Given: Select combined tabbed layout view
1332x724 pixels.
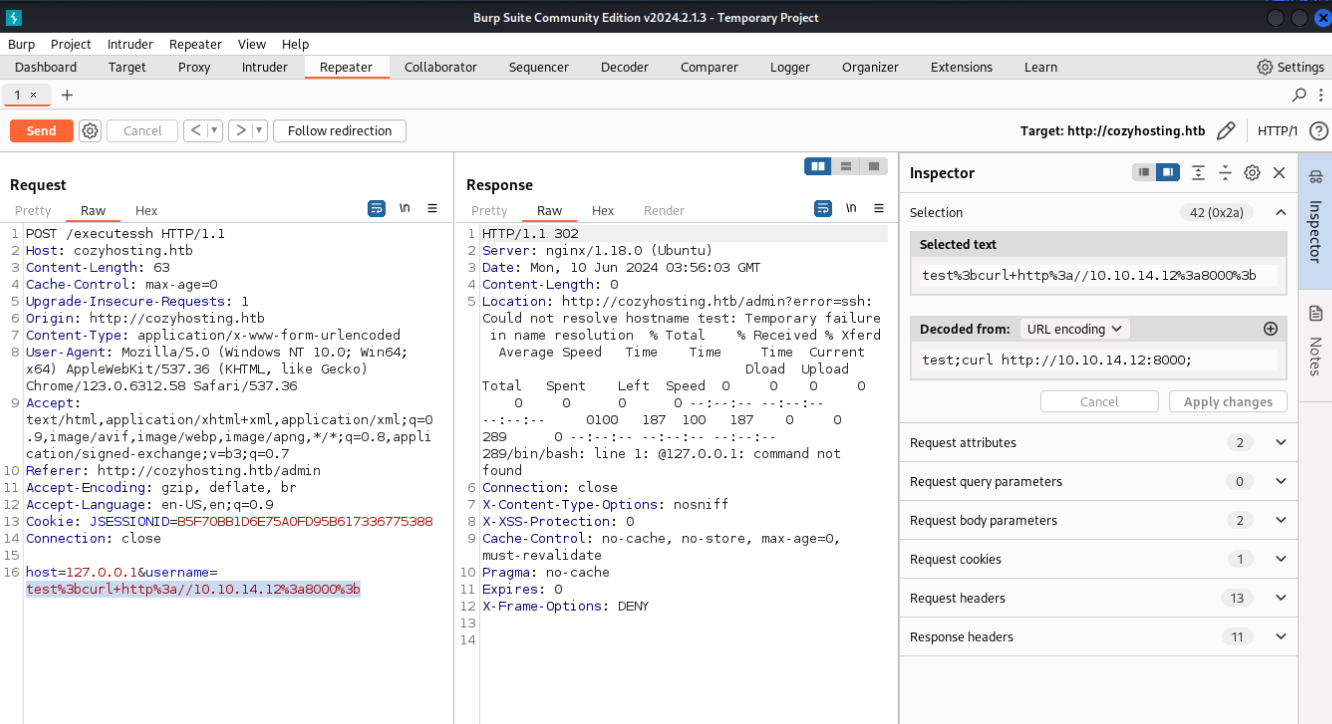Looking at the screenshot, I should click(x=873, y=166).
